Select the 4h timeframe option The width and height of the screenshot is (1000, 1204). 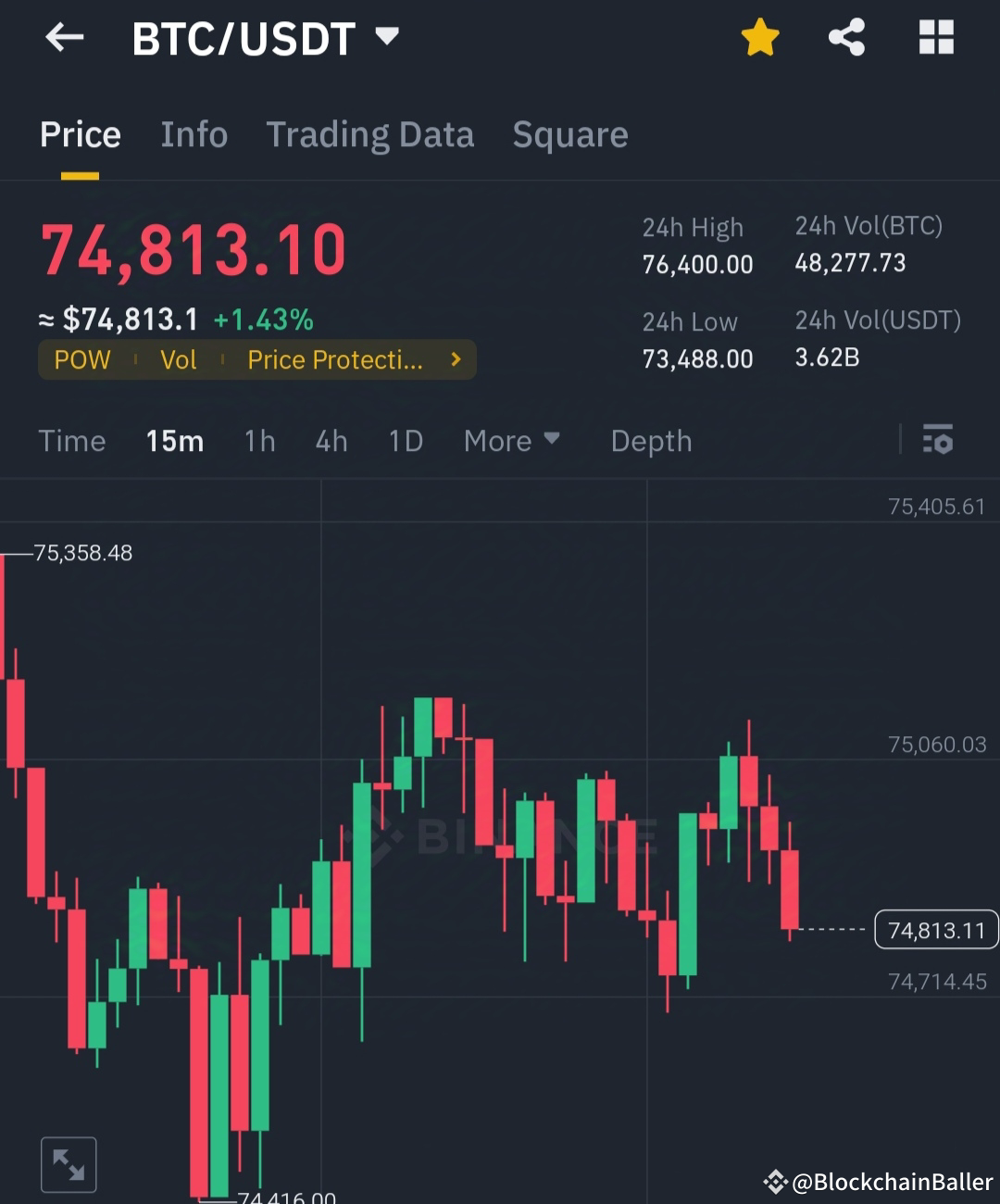point(331,441)
